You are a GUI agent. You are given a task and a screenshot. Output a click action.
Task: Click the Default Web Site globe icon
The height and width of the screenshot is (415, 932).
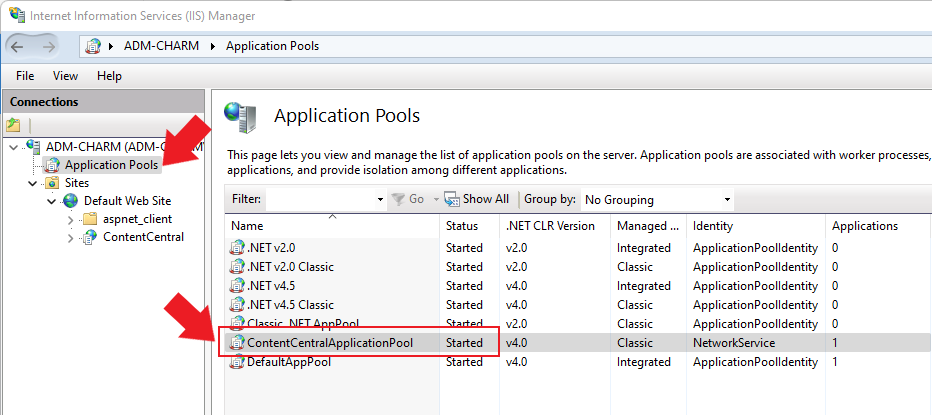coord(71,201)
